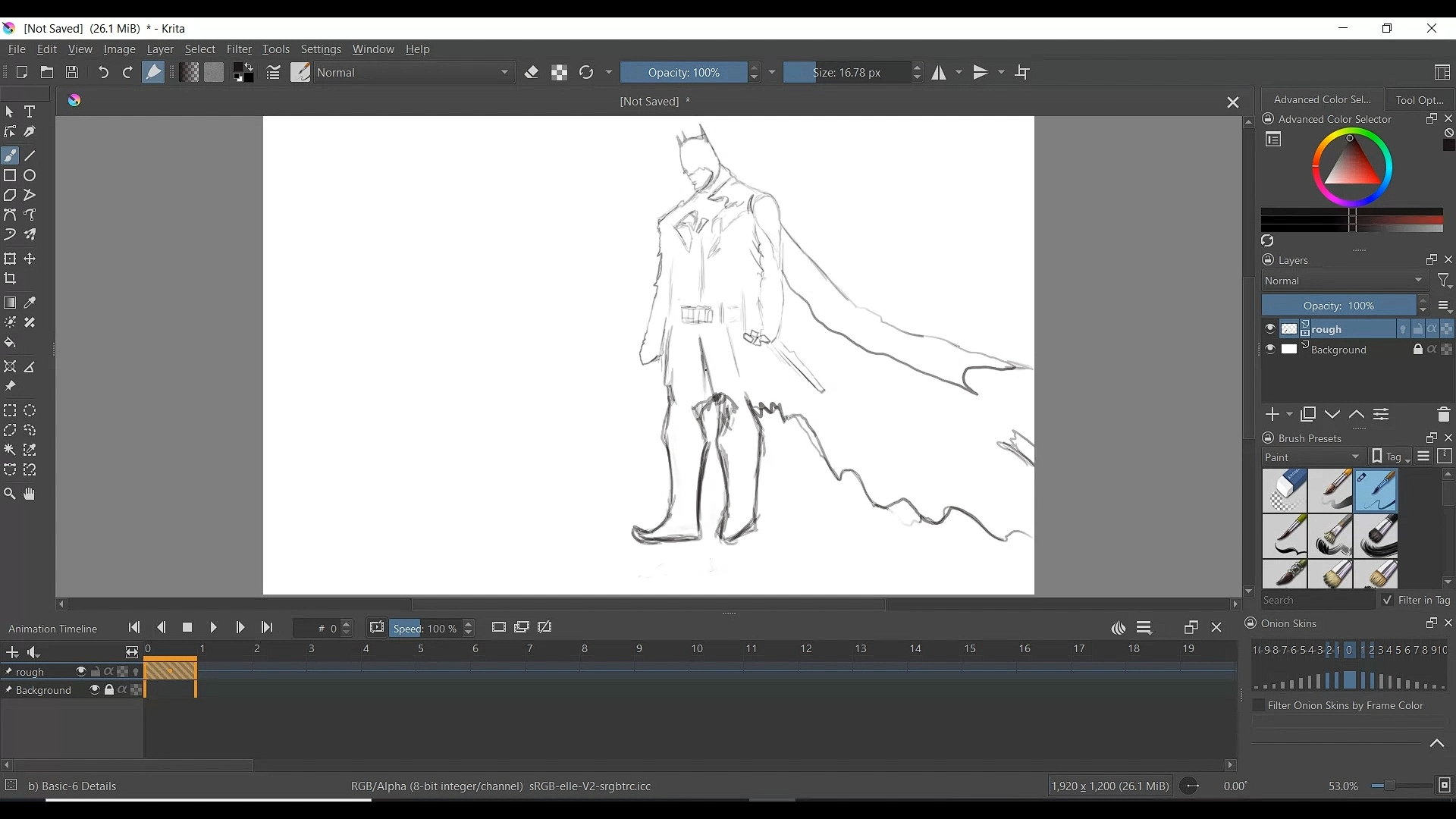1456x819 pixels.
Task: Choose the Color sampler eyedropper tool
Action: point(30,303)
